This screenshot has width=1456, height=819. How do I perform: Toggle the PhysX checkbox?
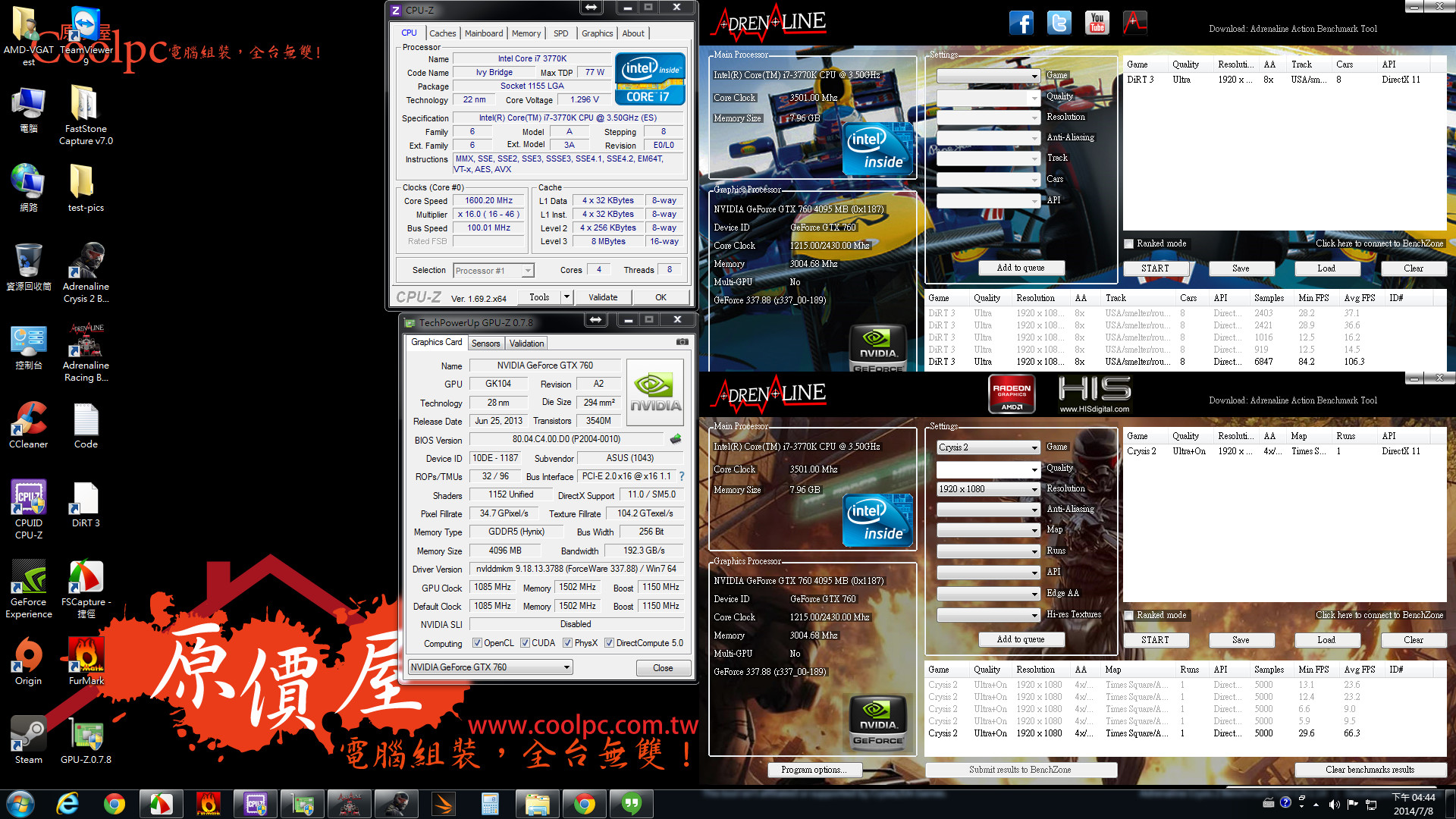567,643
